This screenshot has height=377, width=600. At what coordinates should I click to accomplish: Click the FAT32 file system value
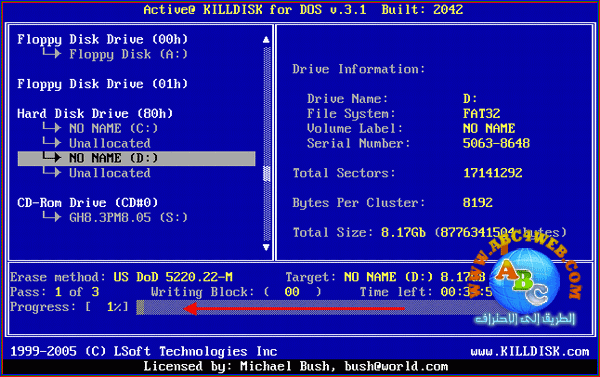click(481, 114)
